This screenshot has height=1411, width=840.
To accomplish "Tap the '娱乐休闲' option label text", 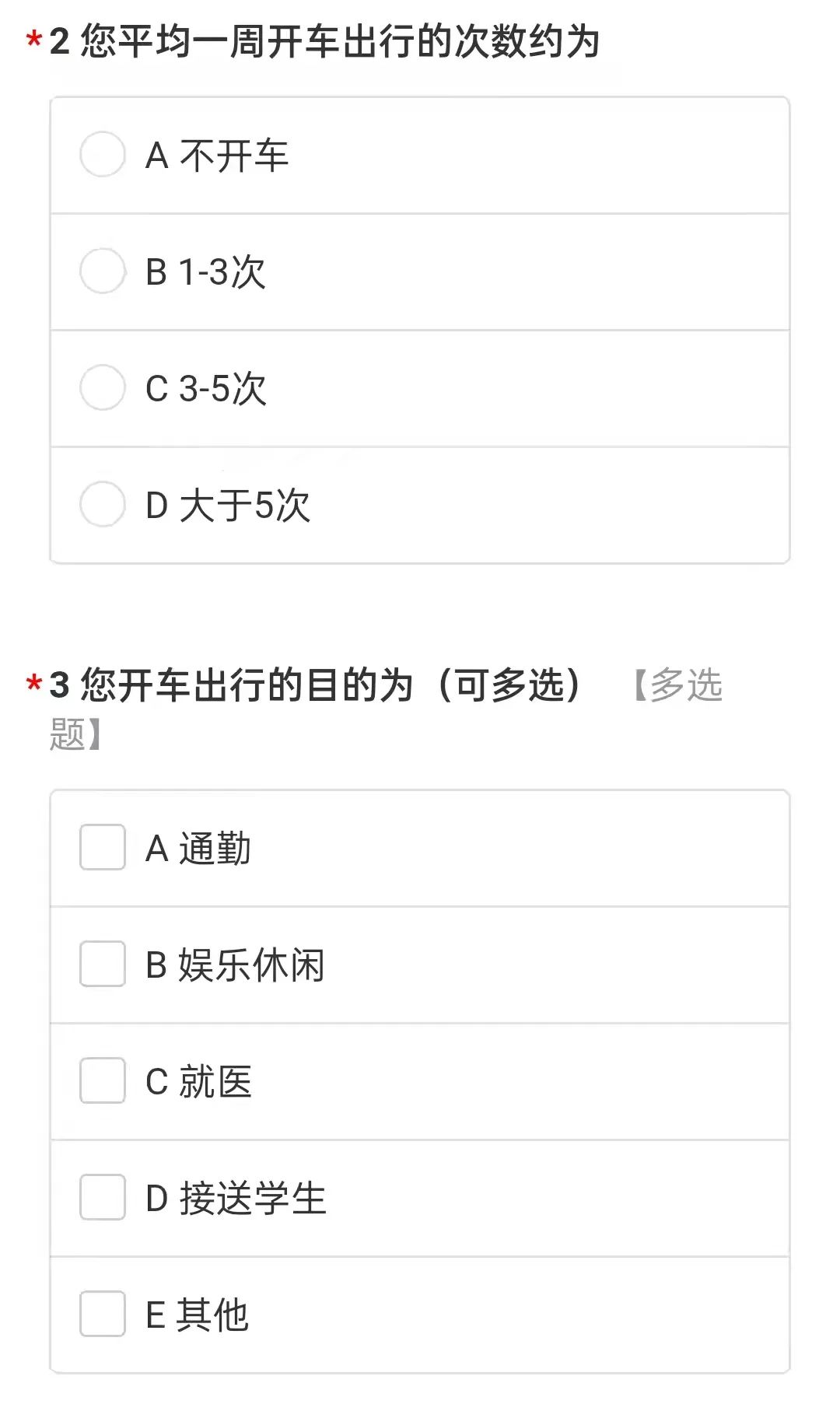I will coord(251,965).
